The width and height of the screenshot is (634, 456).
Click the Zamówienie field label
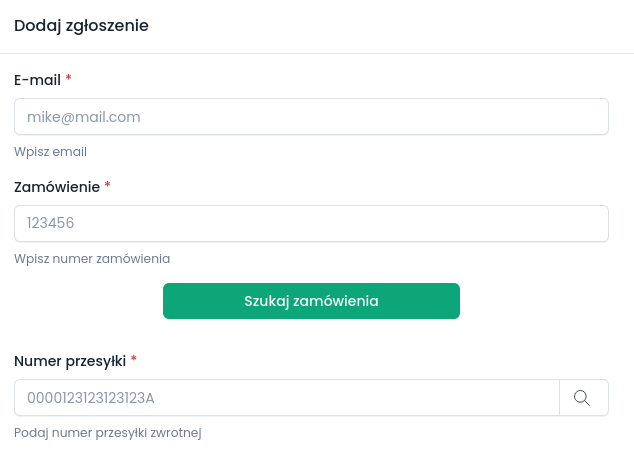click(x=56, y=187)
